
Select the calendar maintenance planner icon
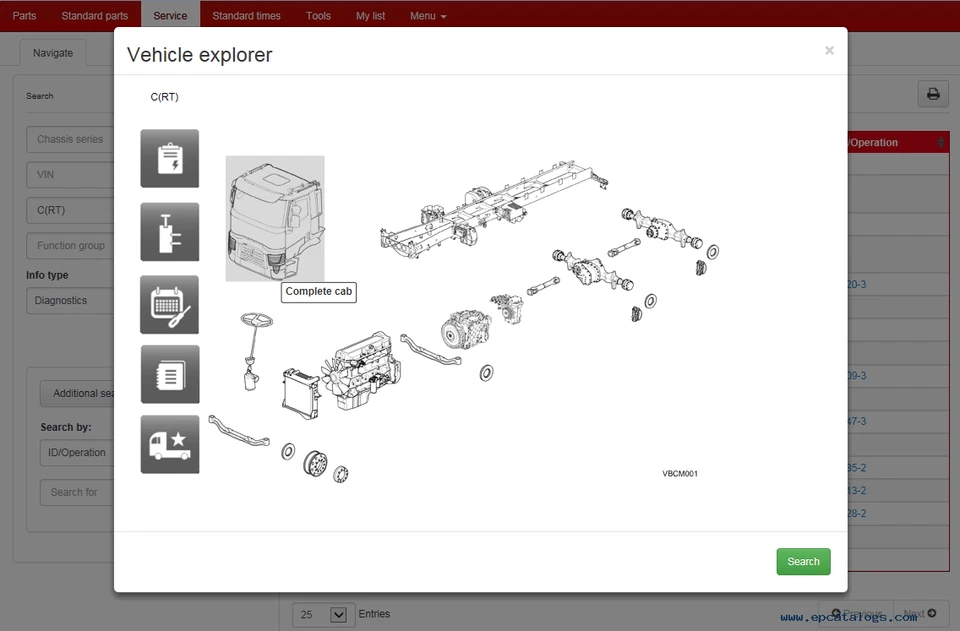pyautogui.click(x=169, y=304)
